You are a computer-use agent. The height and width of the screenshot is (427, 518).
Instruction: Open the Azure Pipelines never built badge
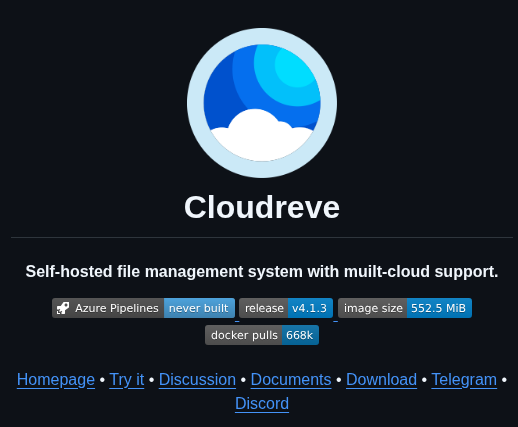click(x=143, y=308)
